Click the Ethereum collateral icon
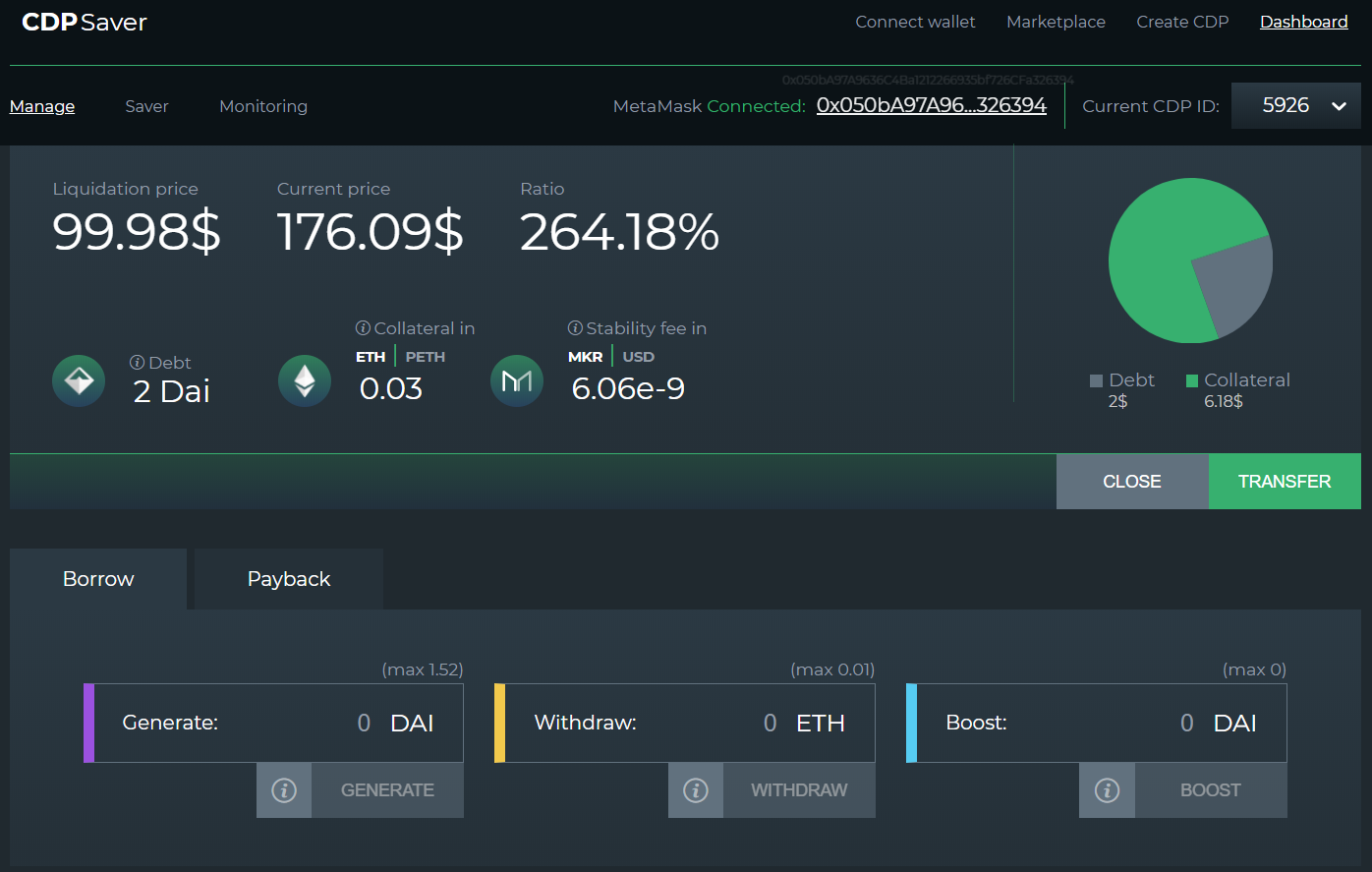Screen dimensions: 1372x872 (305, 381)
